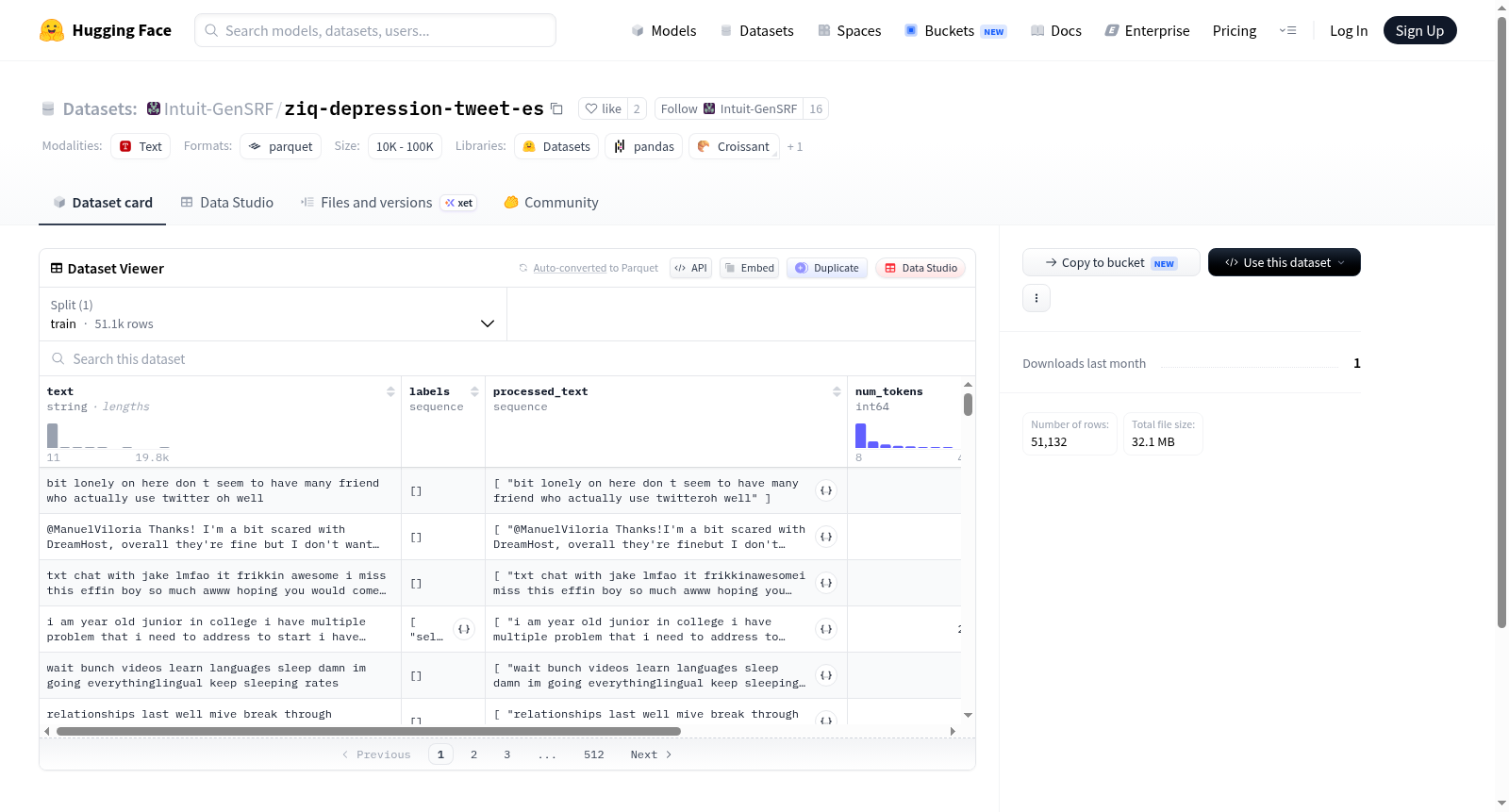Click the text length histogram bar

coord(53,436)
